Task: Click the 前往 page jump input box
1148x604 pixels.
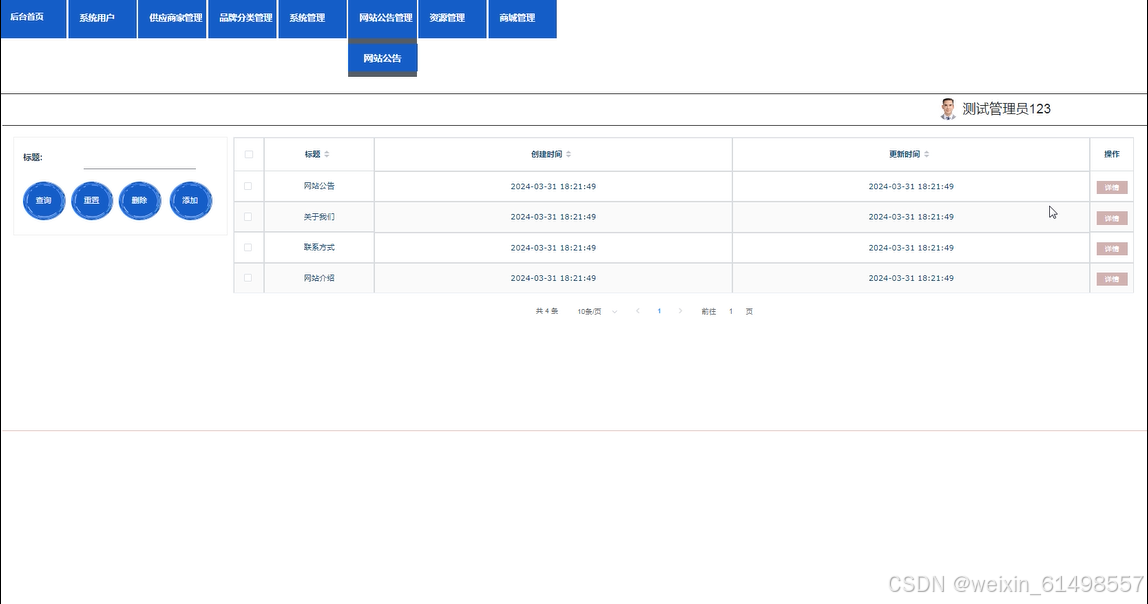Action: tap(731, 312)
